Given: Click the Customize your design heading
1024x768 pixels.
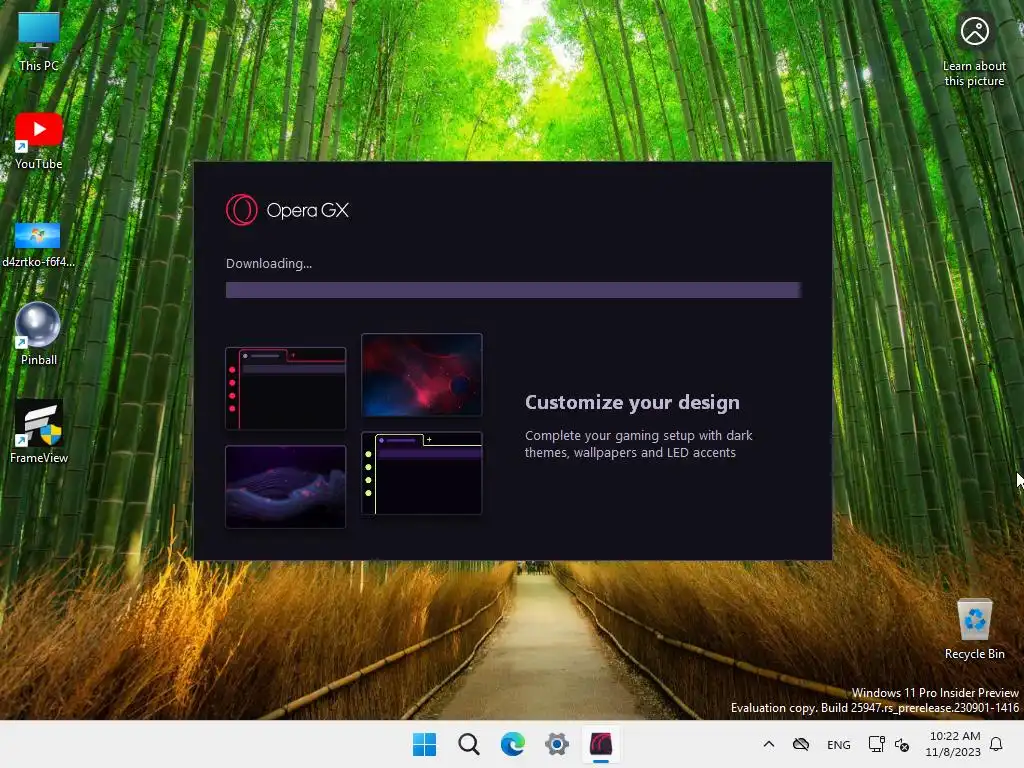Looking at the screenshot, I should (632, 402).
